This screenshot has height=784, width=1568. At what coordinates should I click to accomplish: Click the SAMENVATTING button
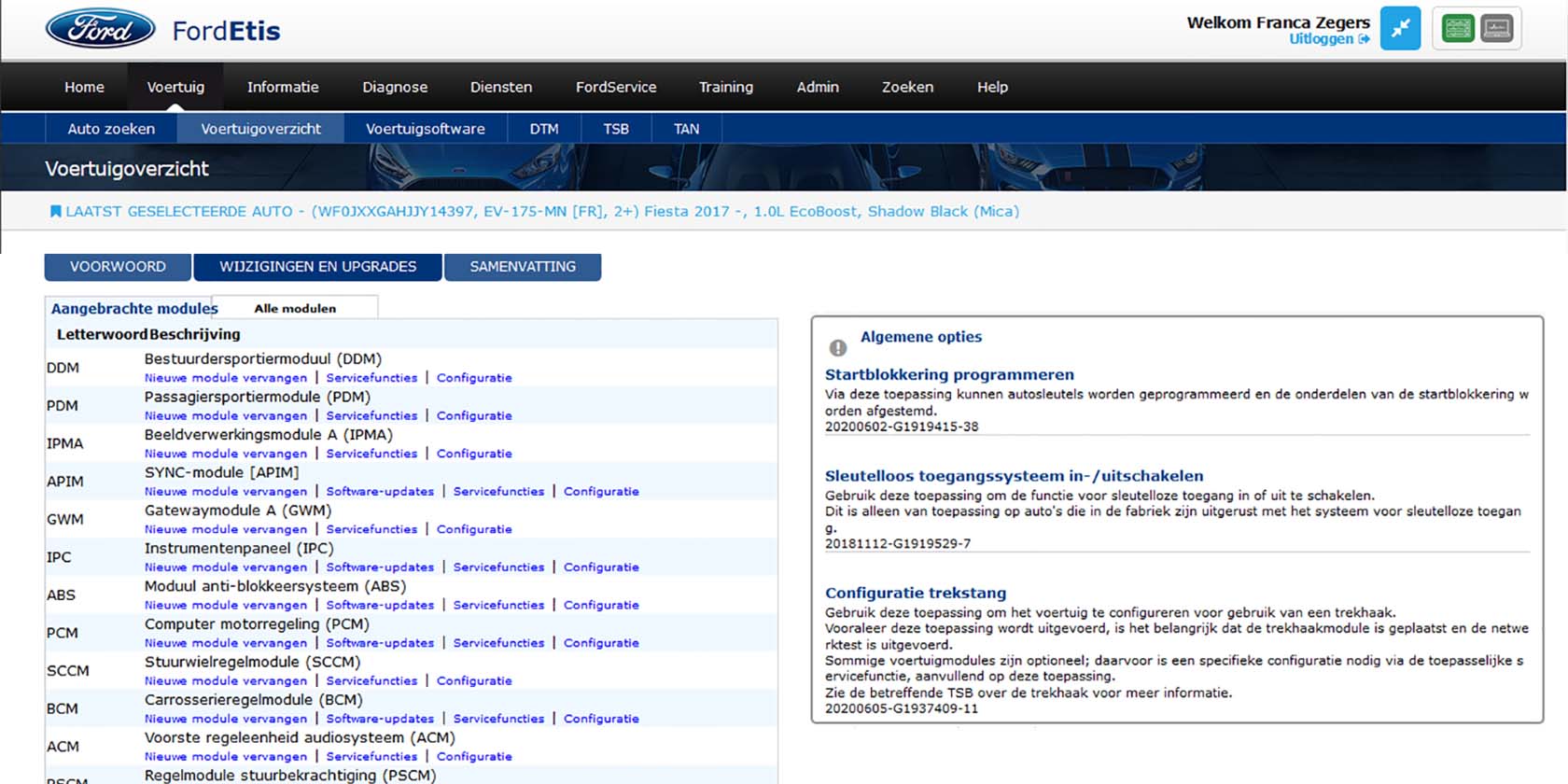click(523, 267)
